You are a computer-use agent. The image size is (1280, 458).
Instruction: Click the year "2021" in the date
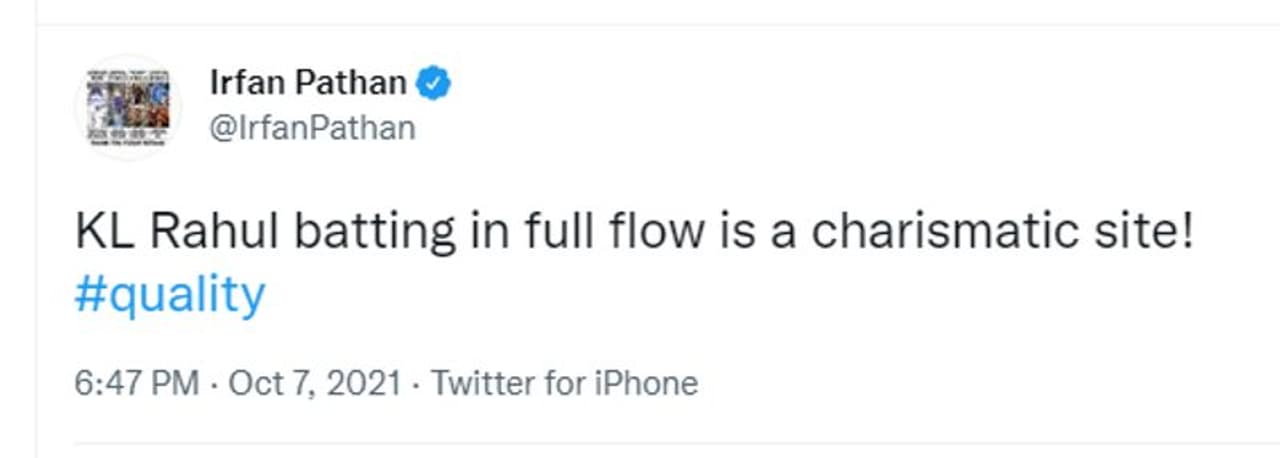pyautogui.click(x=365, y=383)
